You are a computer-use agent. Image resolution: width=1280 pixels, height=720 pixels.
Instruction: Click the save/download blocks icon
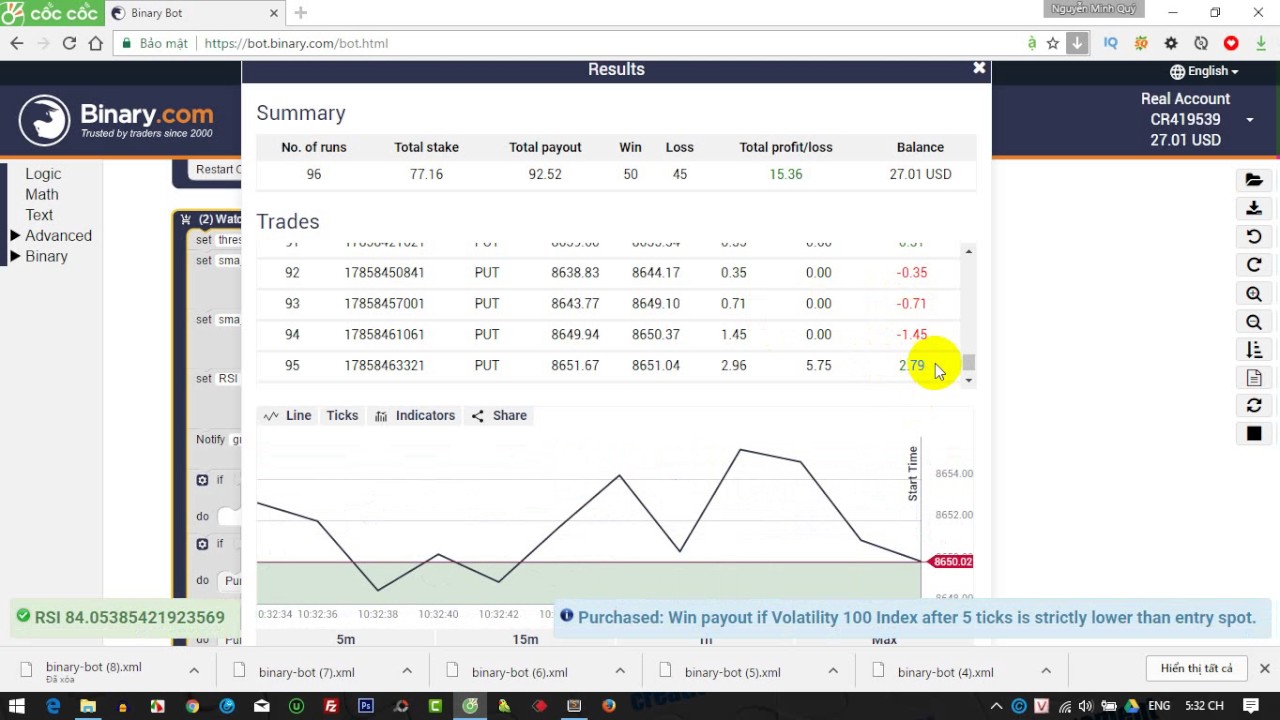(x=1254, y=208)
